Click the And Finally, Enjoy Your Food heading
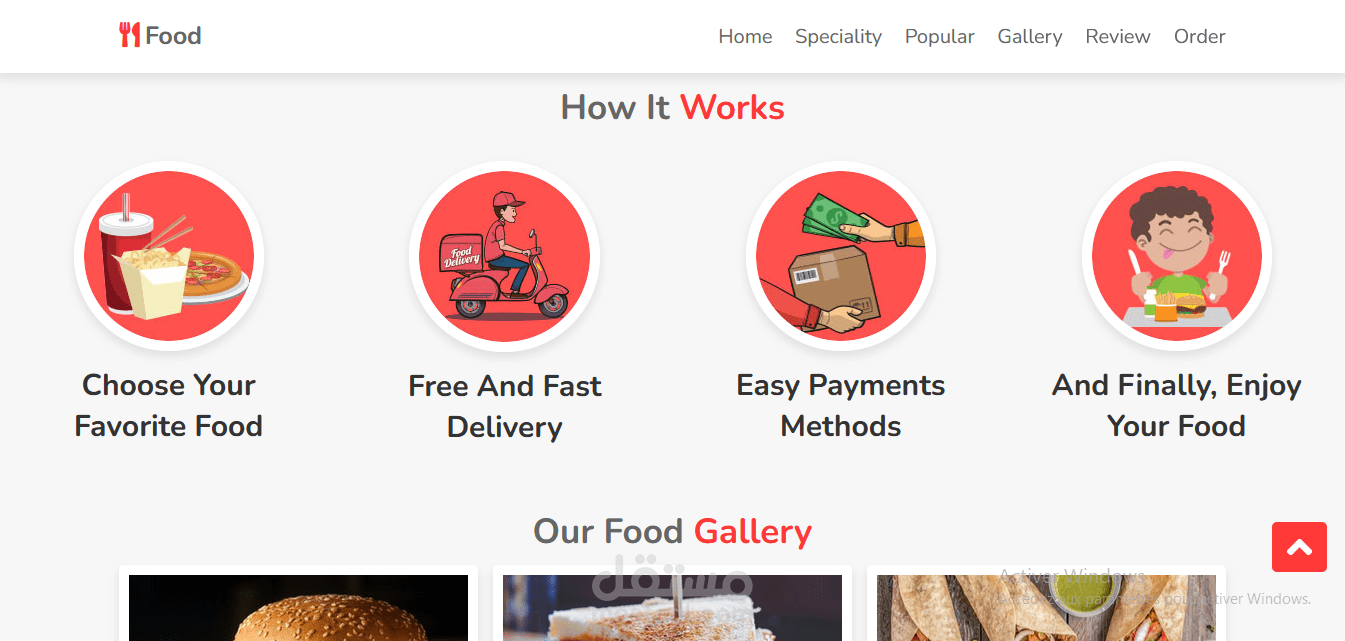 (1177, 406)
